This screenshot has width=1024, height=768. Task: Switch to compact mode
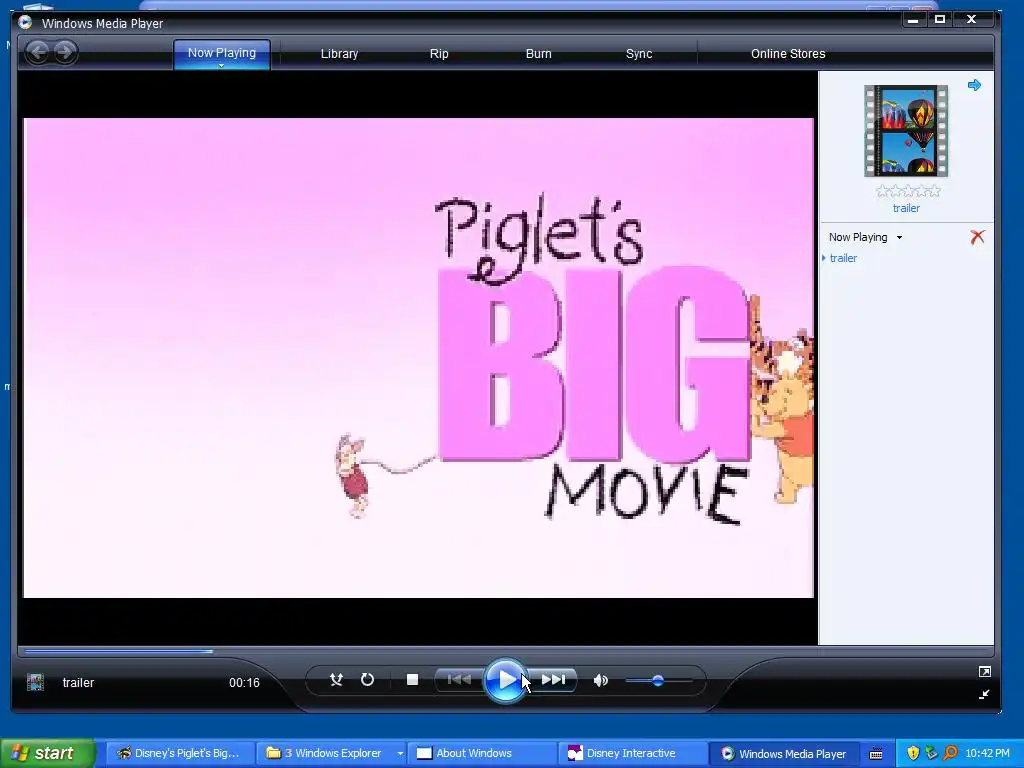pyautogui.click(x=984, y=694)
